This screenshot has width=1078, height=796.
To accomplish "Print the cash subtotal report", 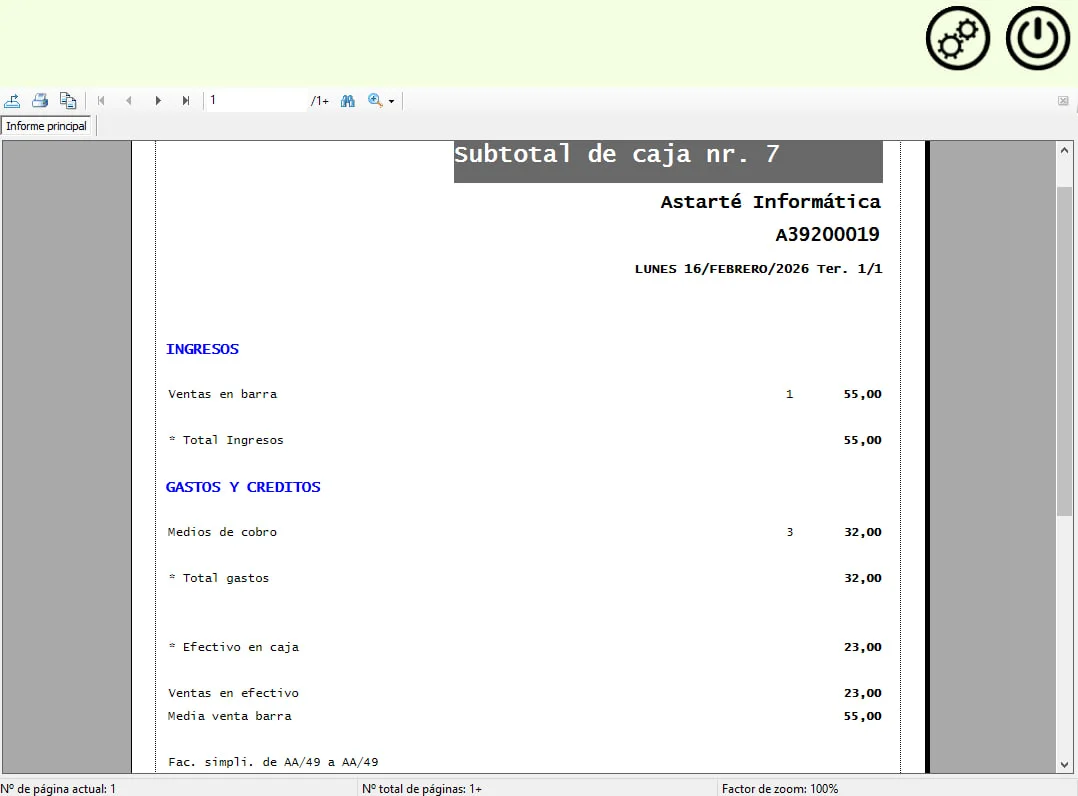I will pyautogui.click(x=40, y=100).
